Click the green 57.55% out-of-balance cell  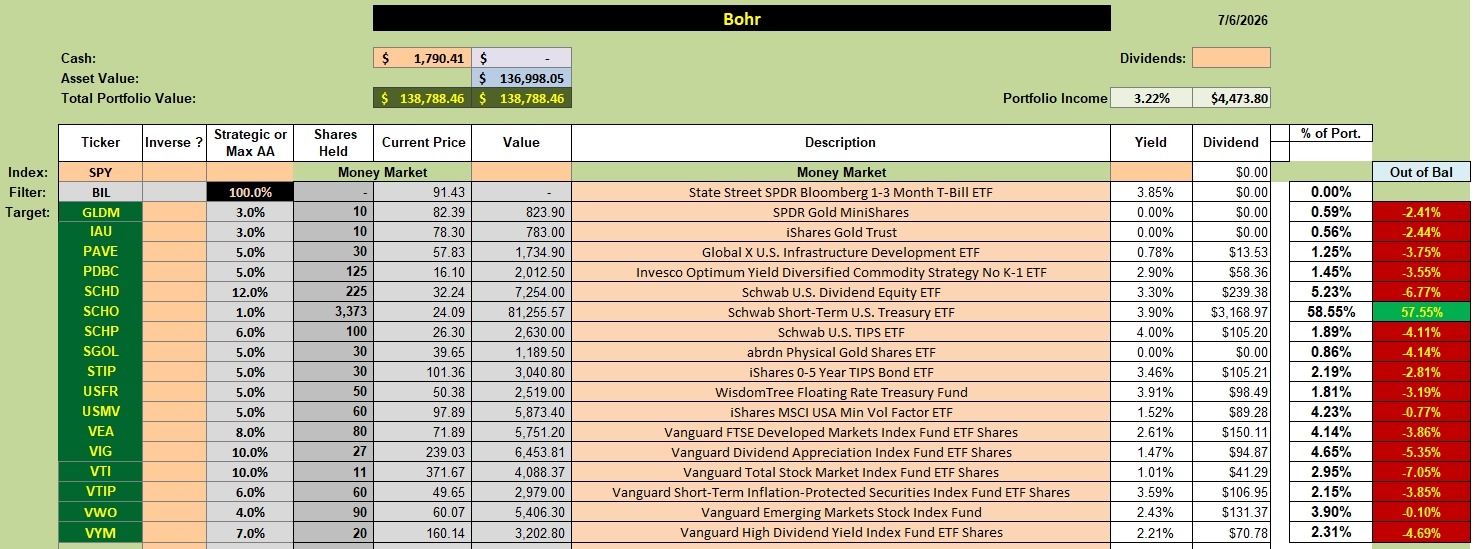1422,312
